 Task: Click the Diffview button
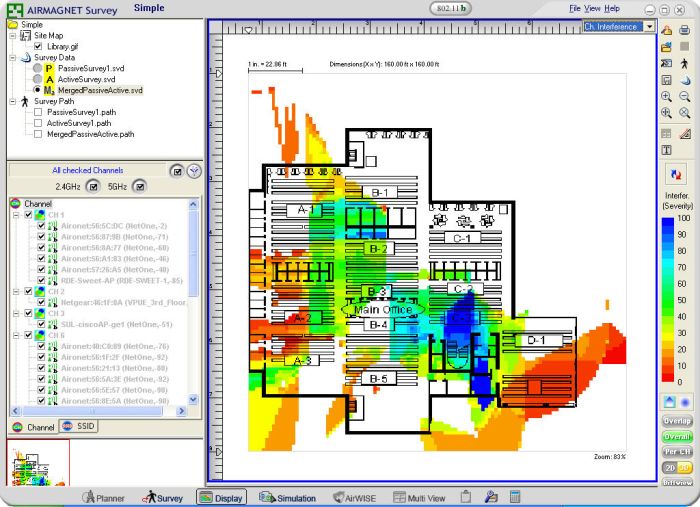[x=677, y=482]
